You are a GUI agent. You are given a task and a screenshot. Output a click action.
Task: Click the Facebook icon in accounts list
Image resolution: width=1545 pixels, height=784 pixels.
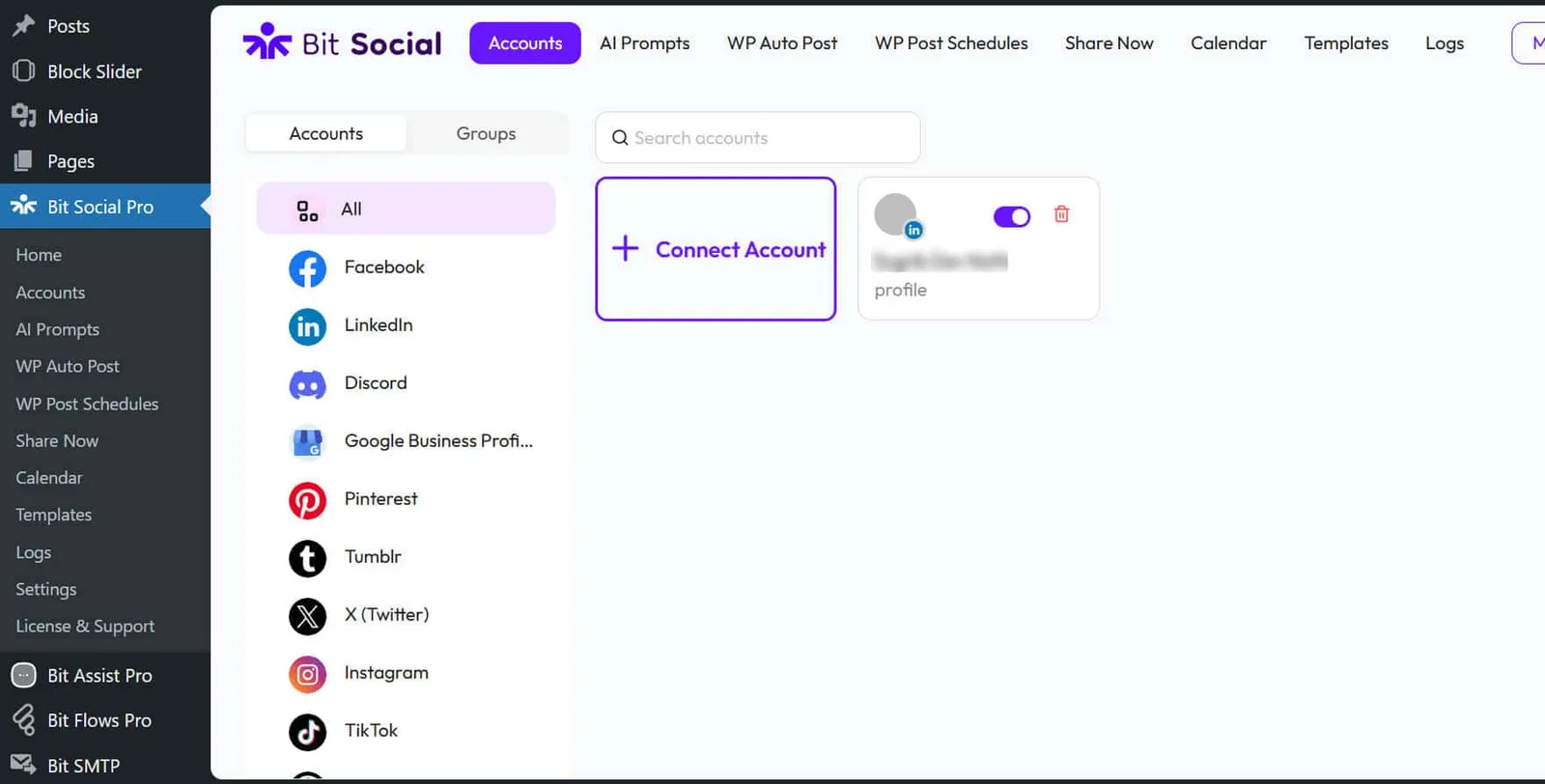(307, 268)
